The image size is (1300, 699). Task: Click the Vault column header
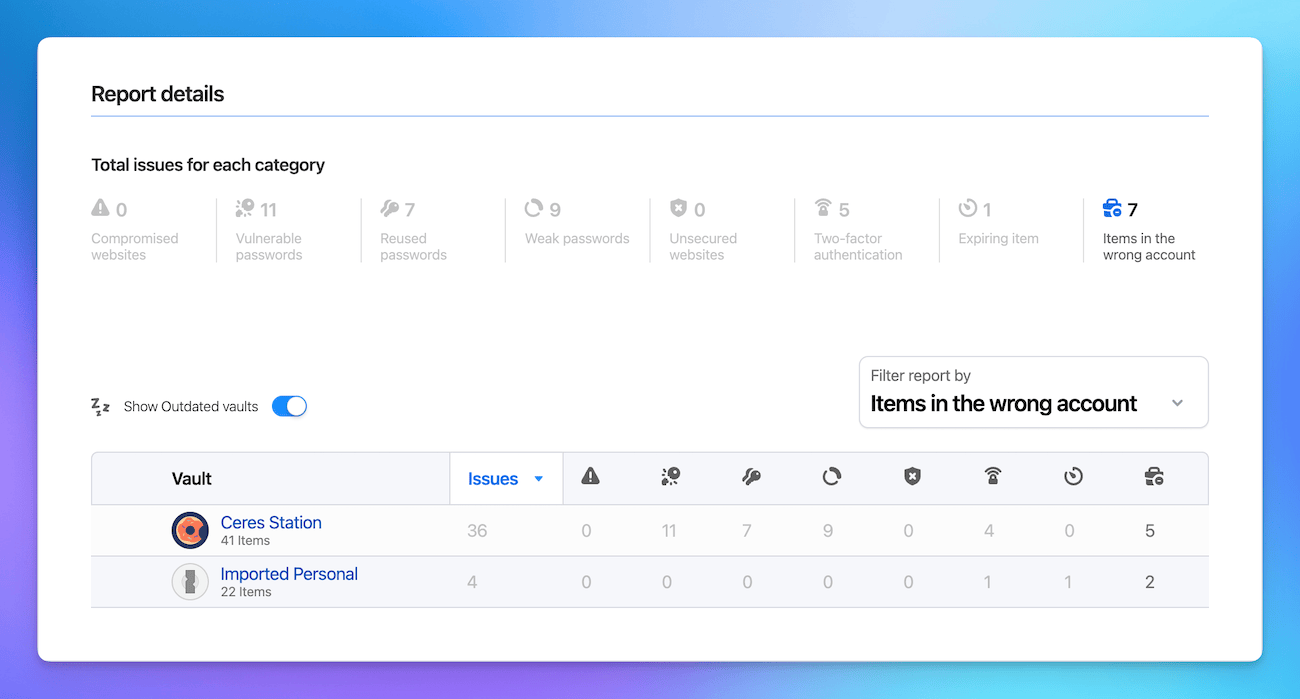pyautogui.click(x=192, y=479)
